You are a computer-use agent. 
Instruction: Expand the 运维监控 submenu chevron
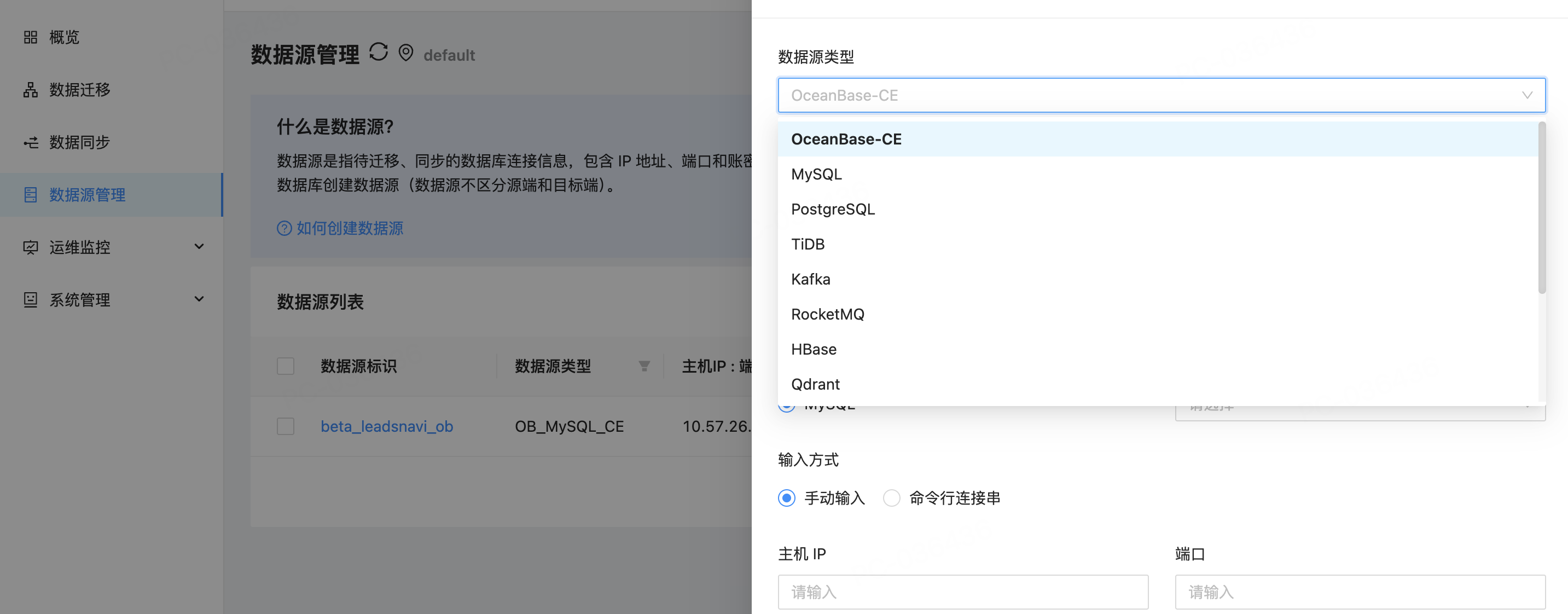[x=199, y=247]
